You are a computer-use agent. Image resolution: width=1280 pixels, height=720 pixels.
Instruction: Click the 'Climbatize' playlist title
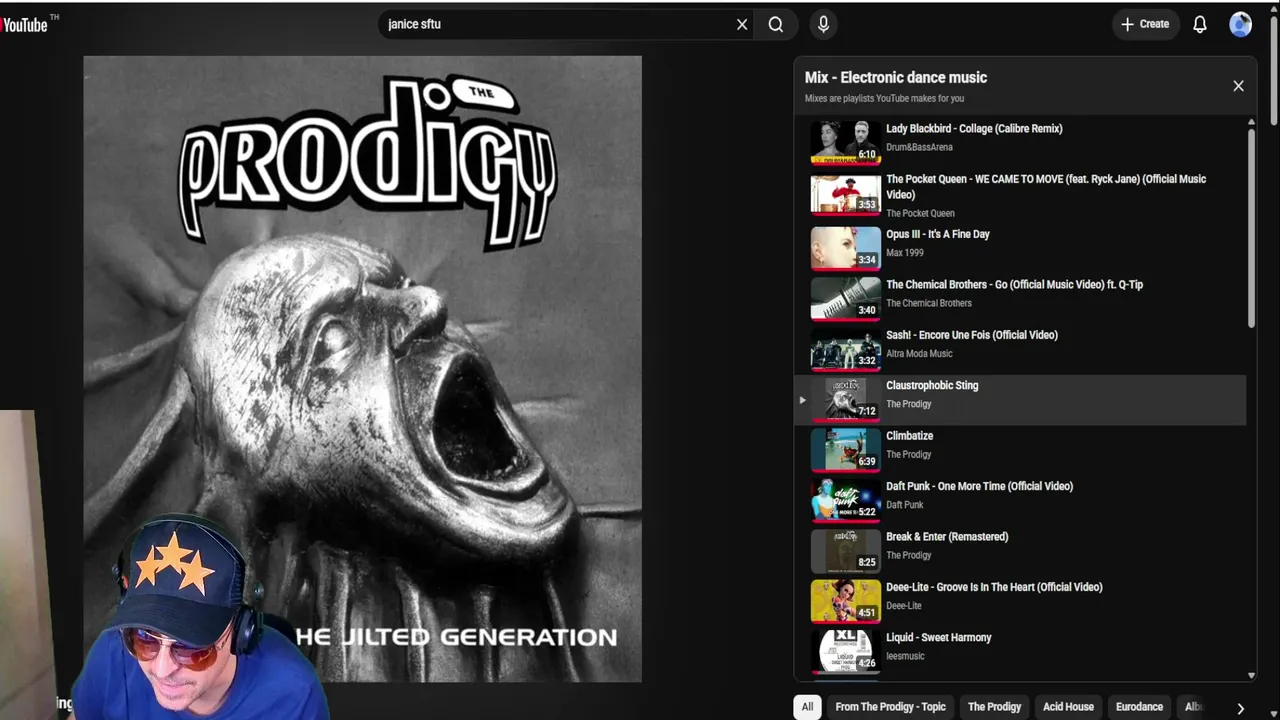pyautogui.click(x=909, y=436)
